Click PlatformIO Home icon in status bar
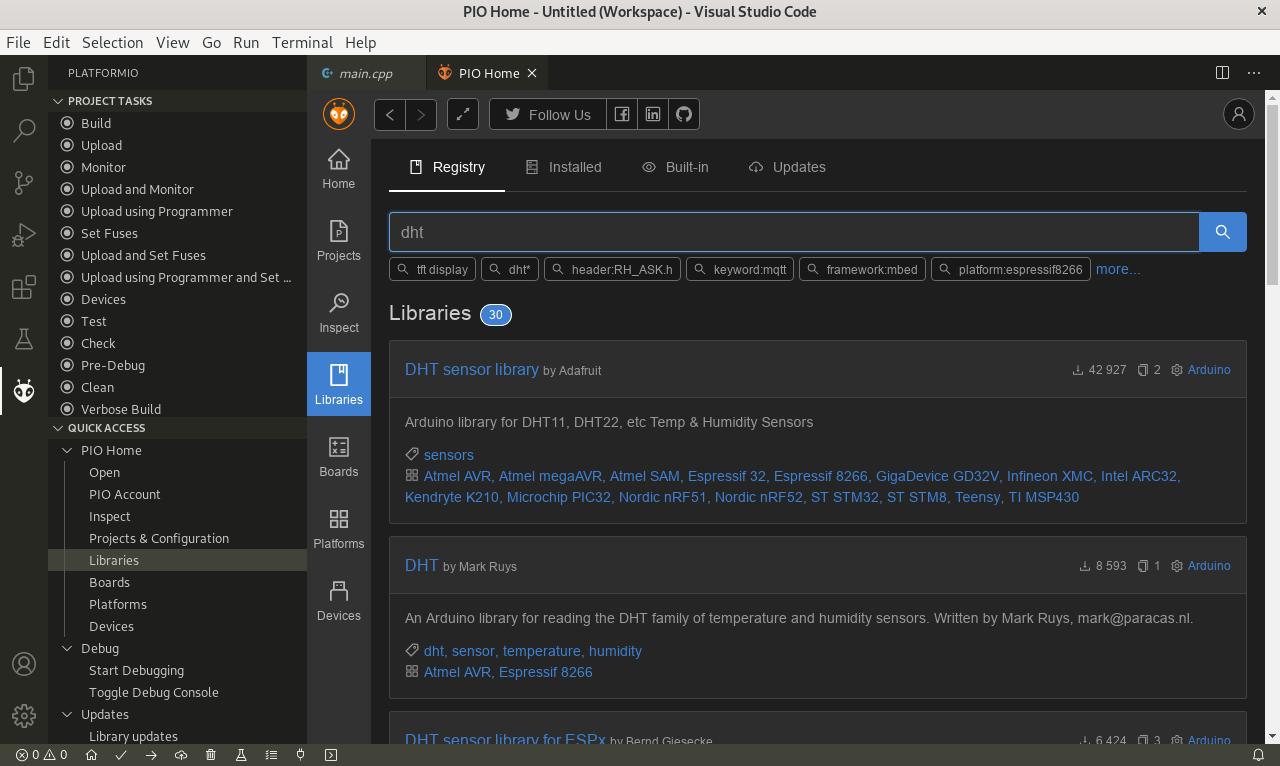 [91, 755]
